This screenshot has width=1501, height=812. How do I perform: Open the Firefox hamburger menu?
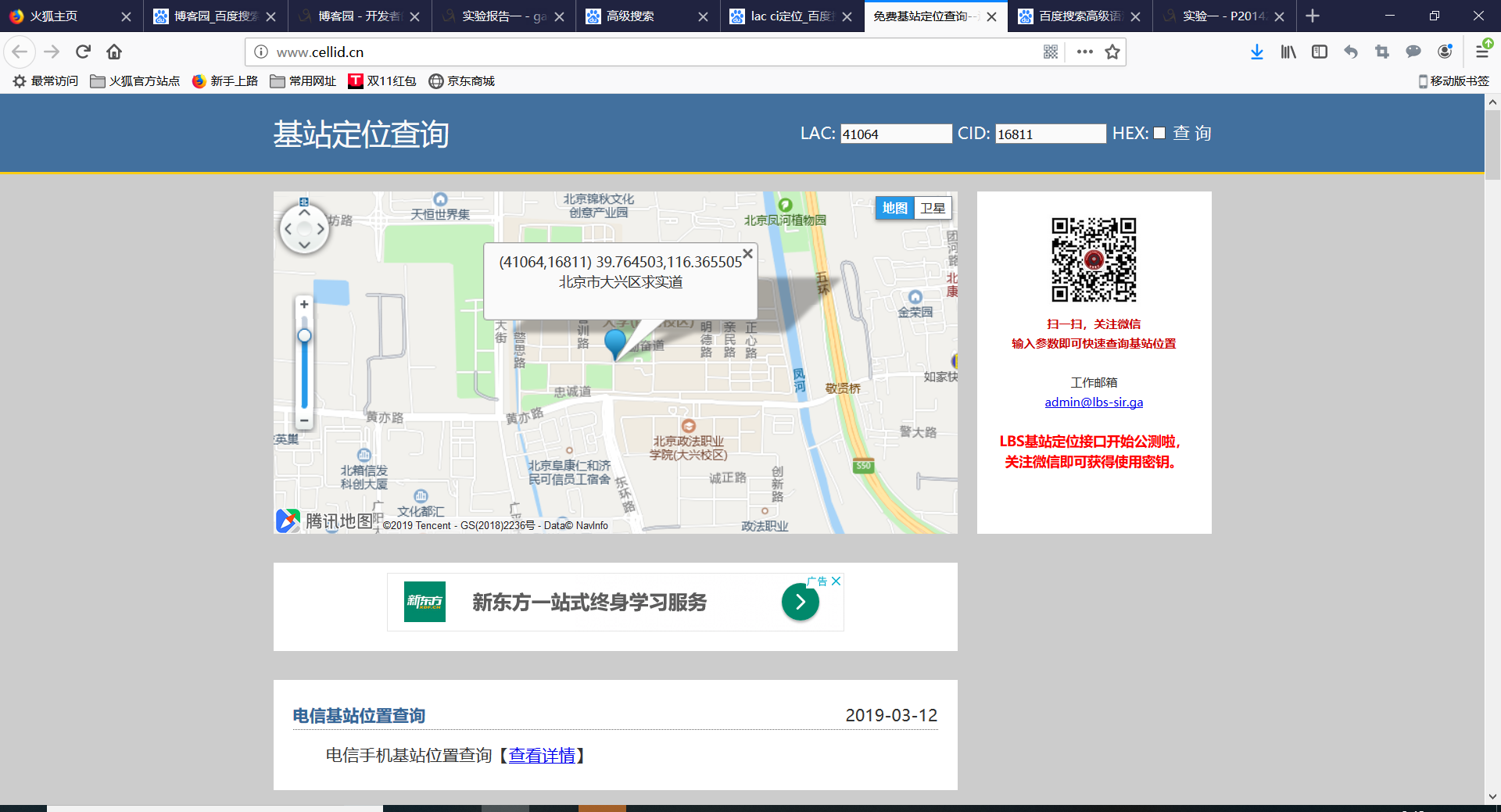pyautogui.click(x=1481, y=52)
